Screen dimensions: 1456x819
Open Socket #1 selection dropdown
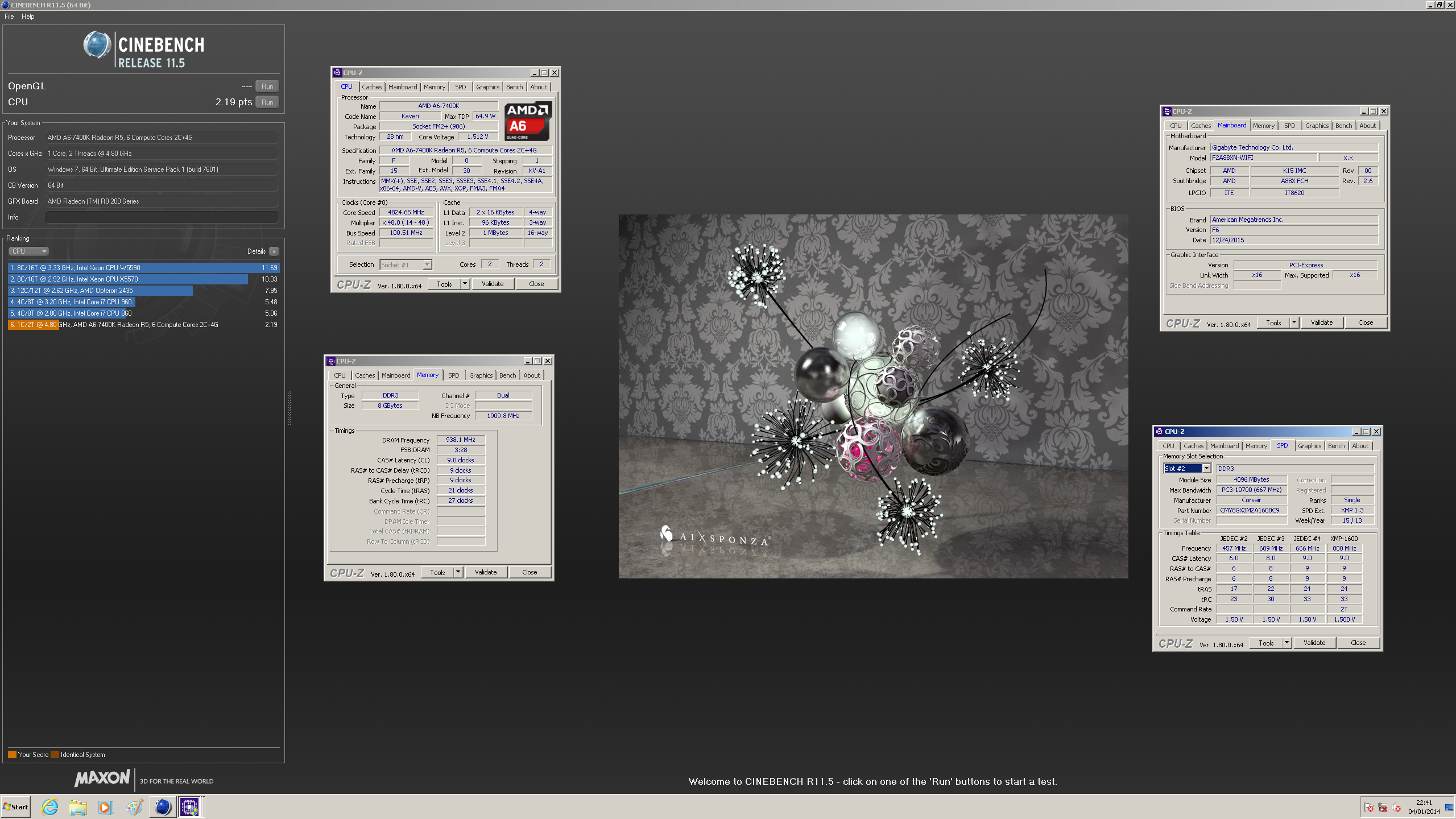pos(406,265)
